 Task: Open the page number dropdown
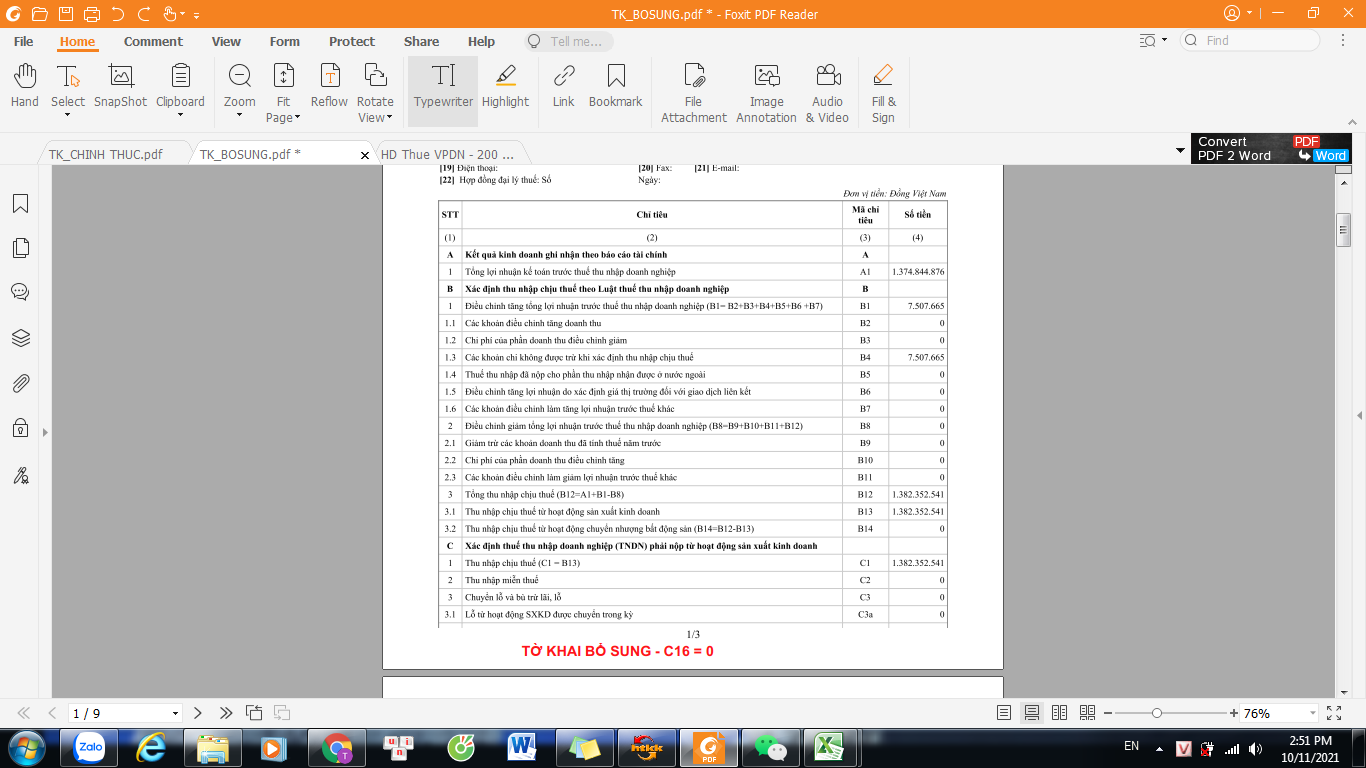click(176, 714)
